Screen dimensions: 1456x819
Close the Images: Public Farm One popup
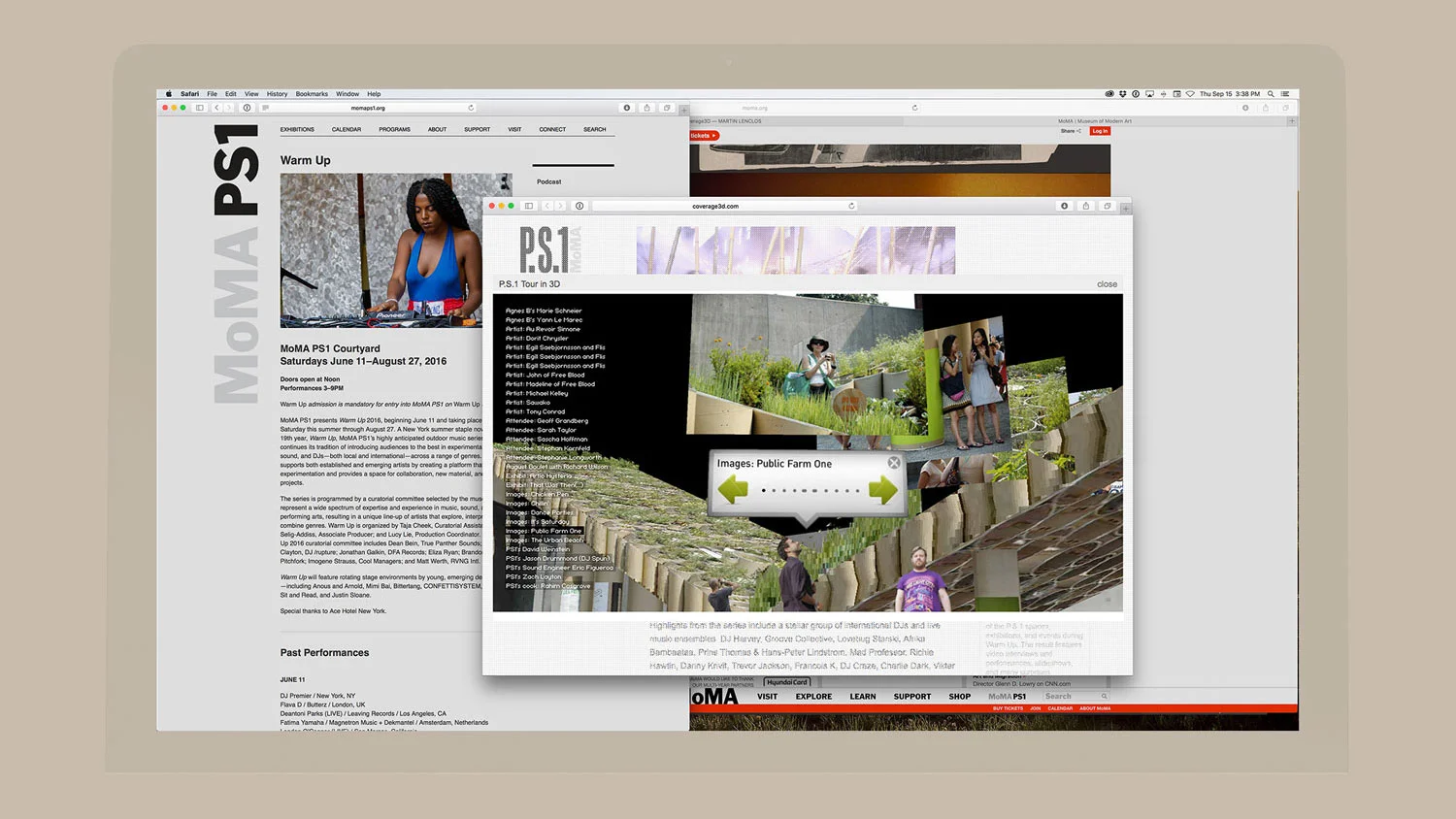tap(894, 463)
